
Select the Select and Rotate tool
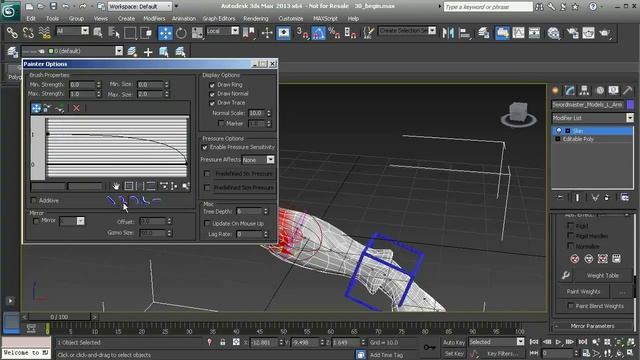pyautogui.click(x=181, y=33)
